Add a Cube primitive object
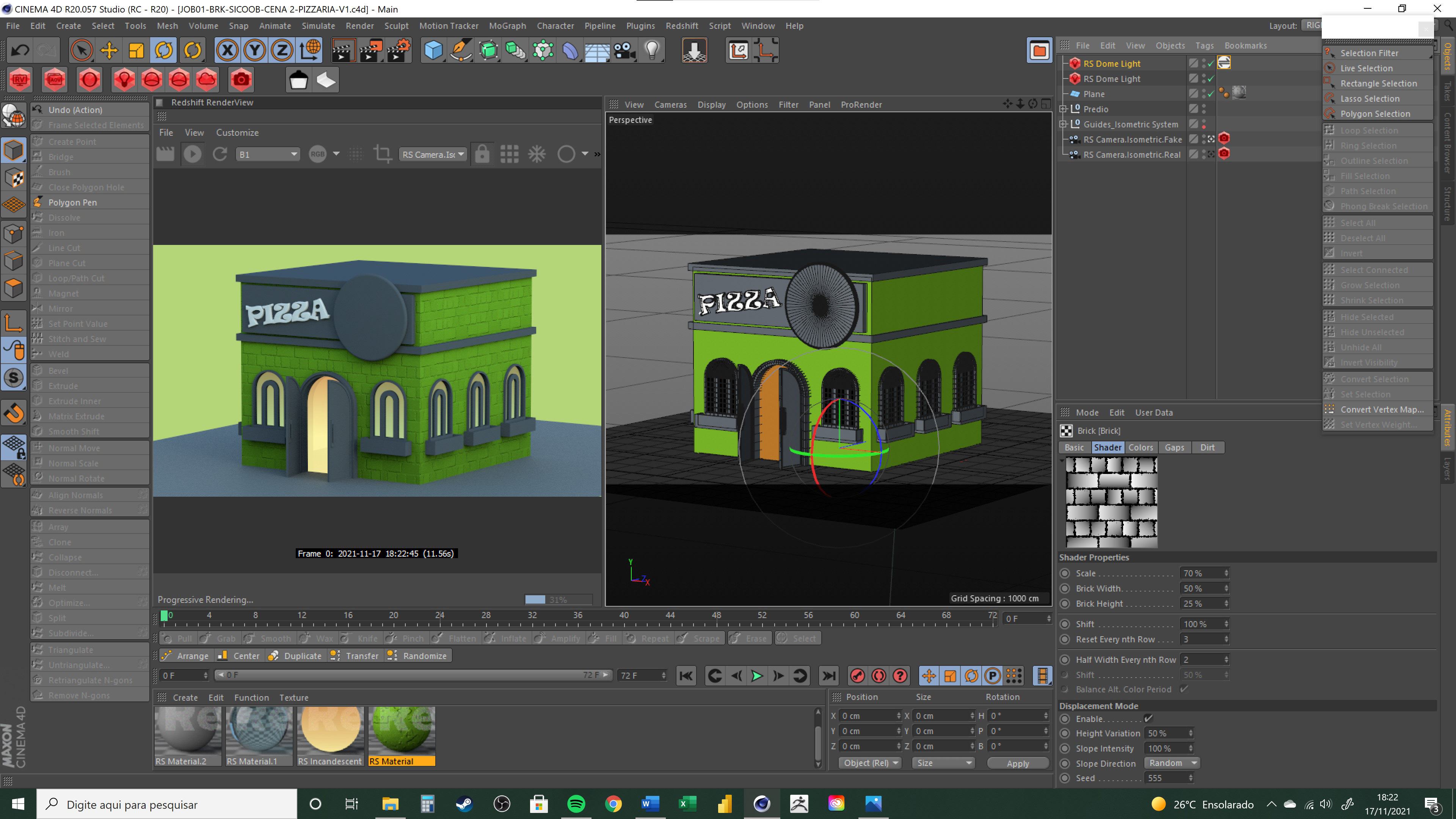1456x819 pixels. (x=433, y=51)
